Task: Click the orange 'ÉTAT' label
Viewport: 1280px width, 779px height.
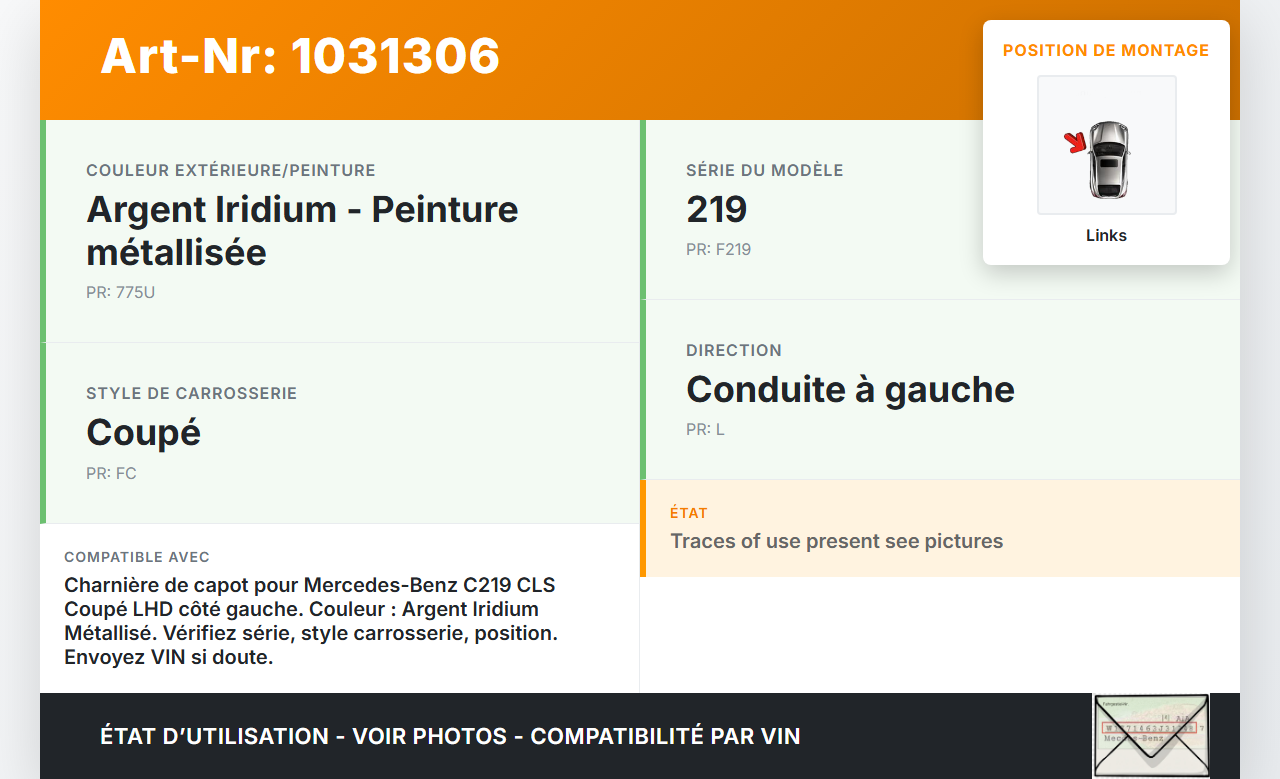Action: click(688, 513)
